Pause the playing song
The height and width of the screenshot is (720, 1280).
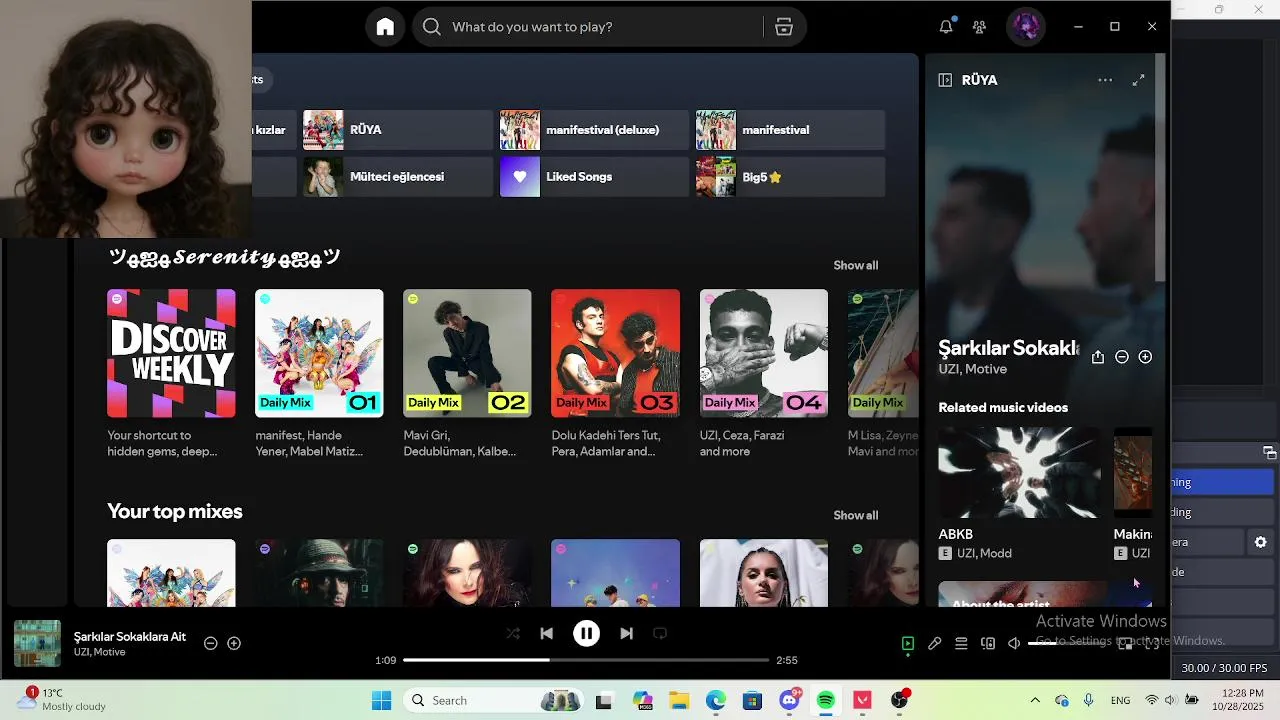[586, 633]
